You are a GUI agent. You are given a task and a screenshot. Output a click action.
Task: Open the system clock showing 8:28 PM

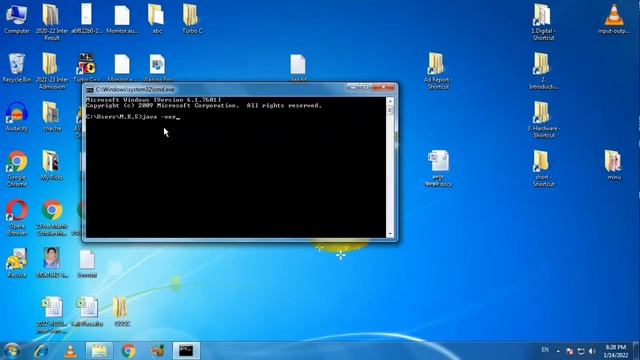tap(616, 351)
